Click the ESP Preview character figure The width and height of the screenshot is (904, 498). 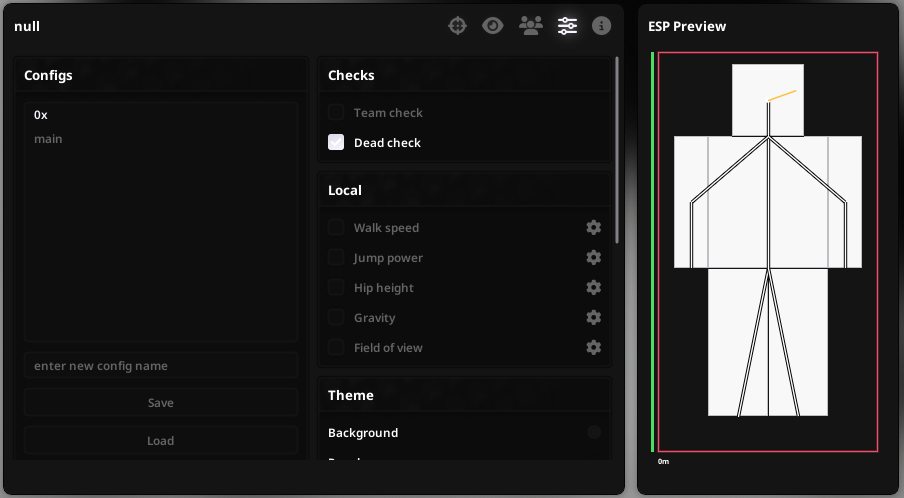pyautogui.click(x=768, y=240)
